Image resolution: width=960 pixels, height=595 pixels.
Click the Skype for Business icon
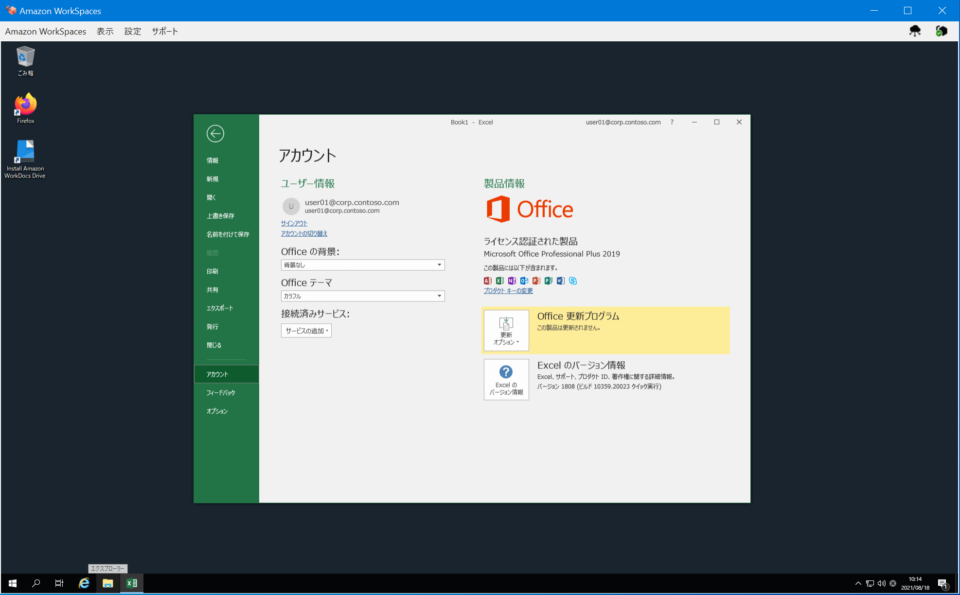pos(572,281)
